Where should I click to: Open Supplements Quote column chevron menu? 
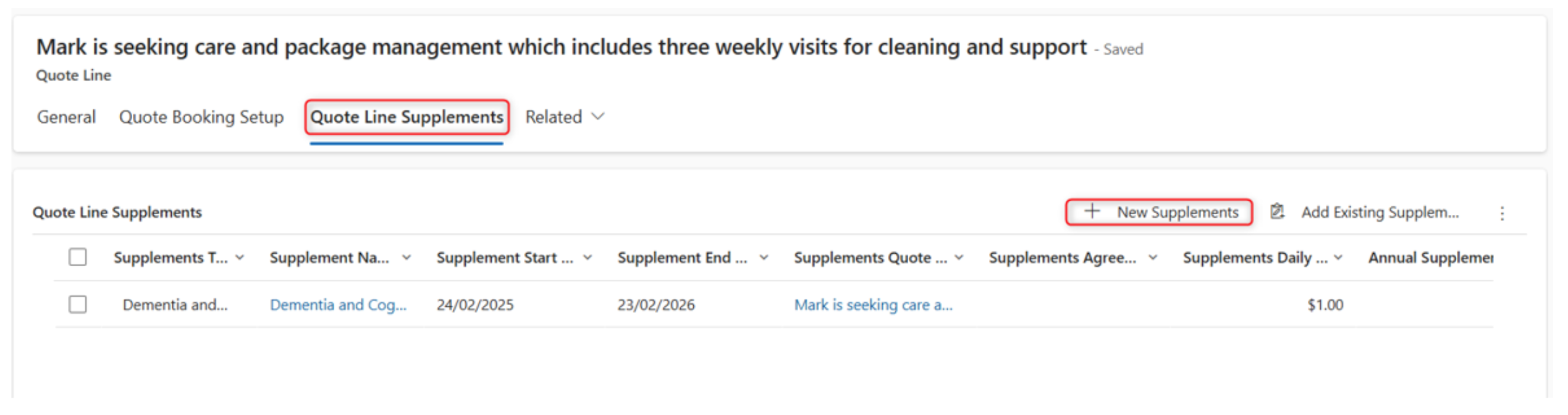pos(959,258)
